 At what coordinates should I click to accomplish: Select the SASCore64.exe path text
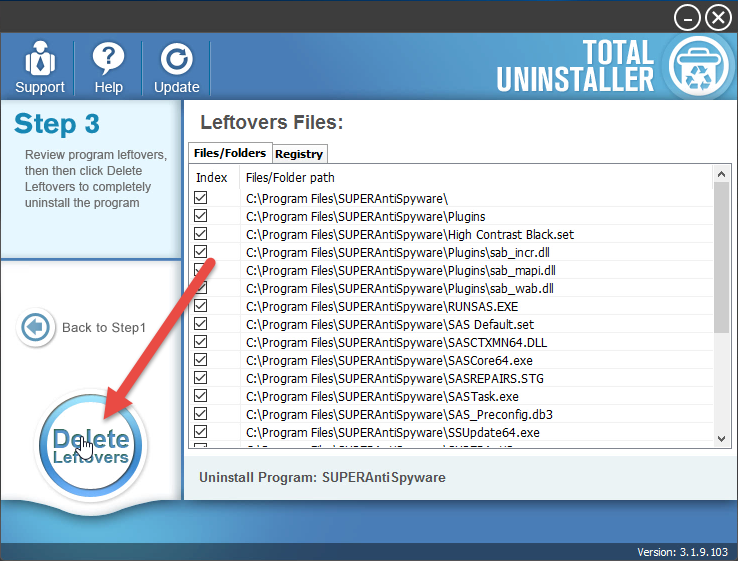(x=389, y=361)
